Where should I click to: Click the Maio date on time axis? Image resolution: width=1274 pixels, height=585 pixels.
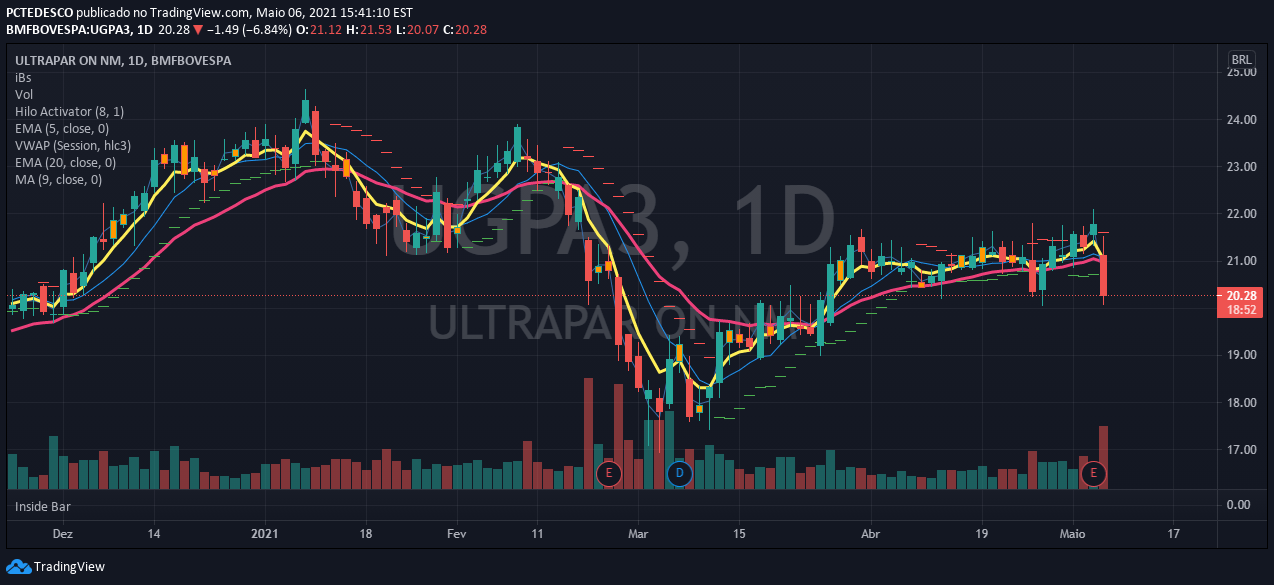click(1075, 534)
